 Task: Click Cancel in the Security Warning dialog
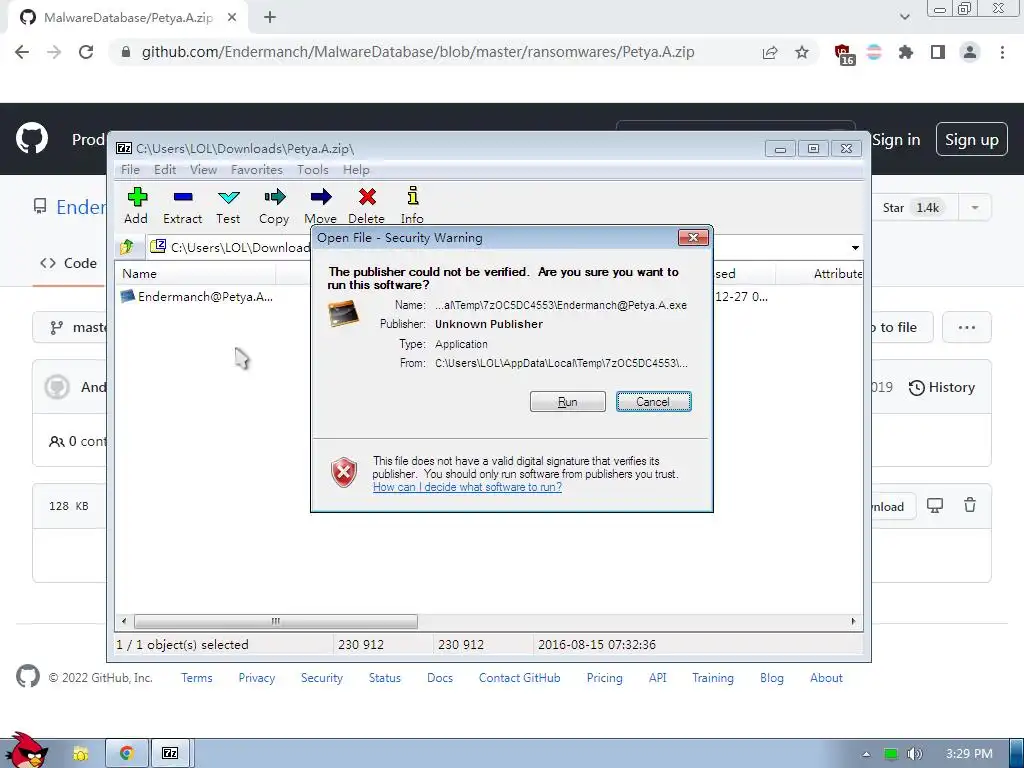(x=653, y=402)
